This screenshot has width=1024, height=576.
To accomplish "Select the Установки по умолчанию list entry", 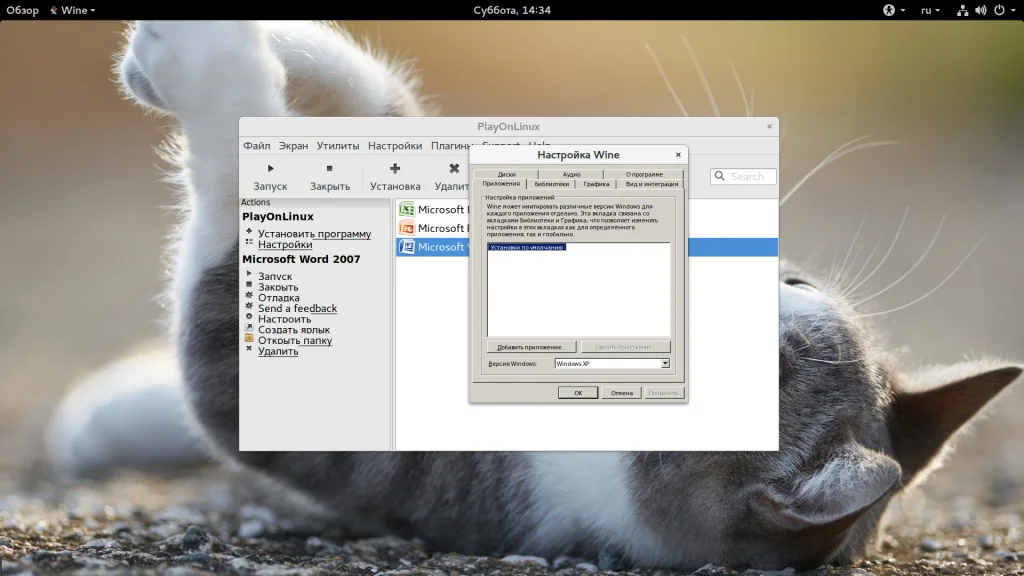I will point(527,247).
